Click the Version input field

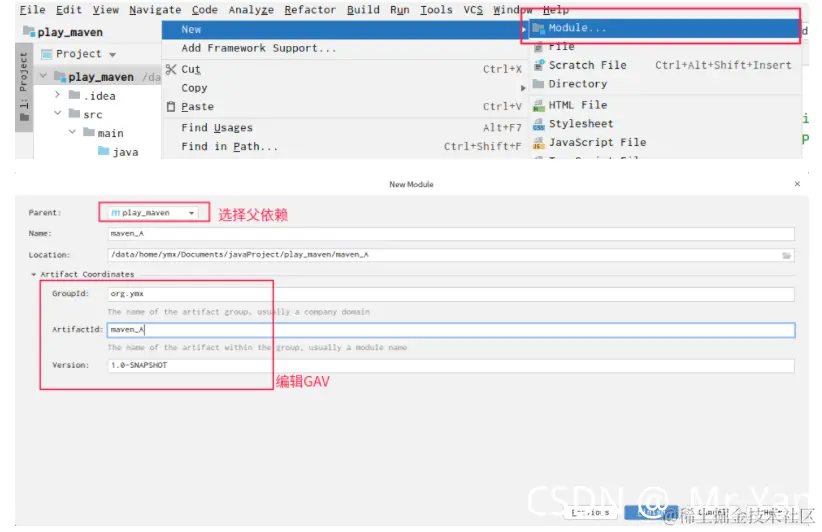(451, 365)
